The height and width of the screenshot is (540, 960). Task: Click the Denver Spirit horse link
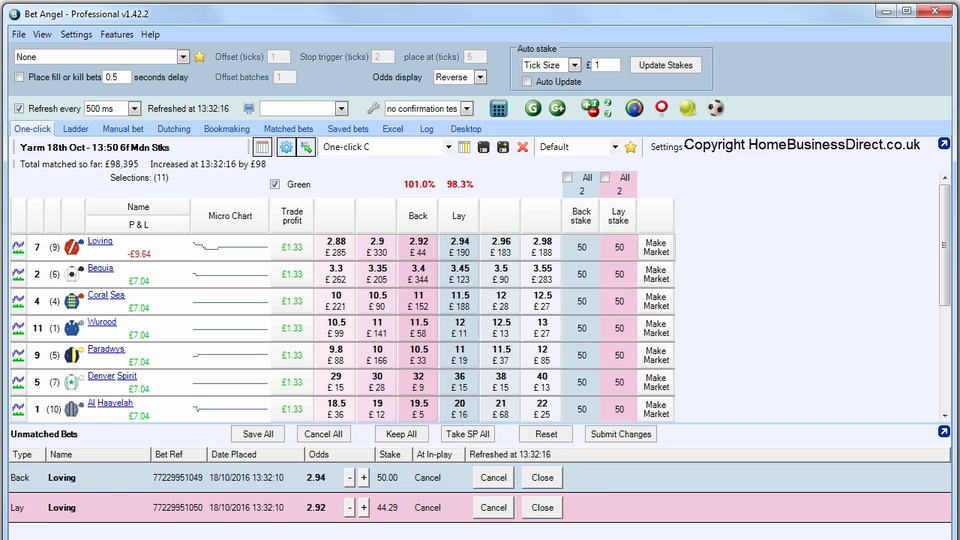[112, 376]
